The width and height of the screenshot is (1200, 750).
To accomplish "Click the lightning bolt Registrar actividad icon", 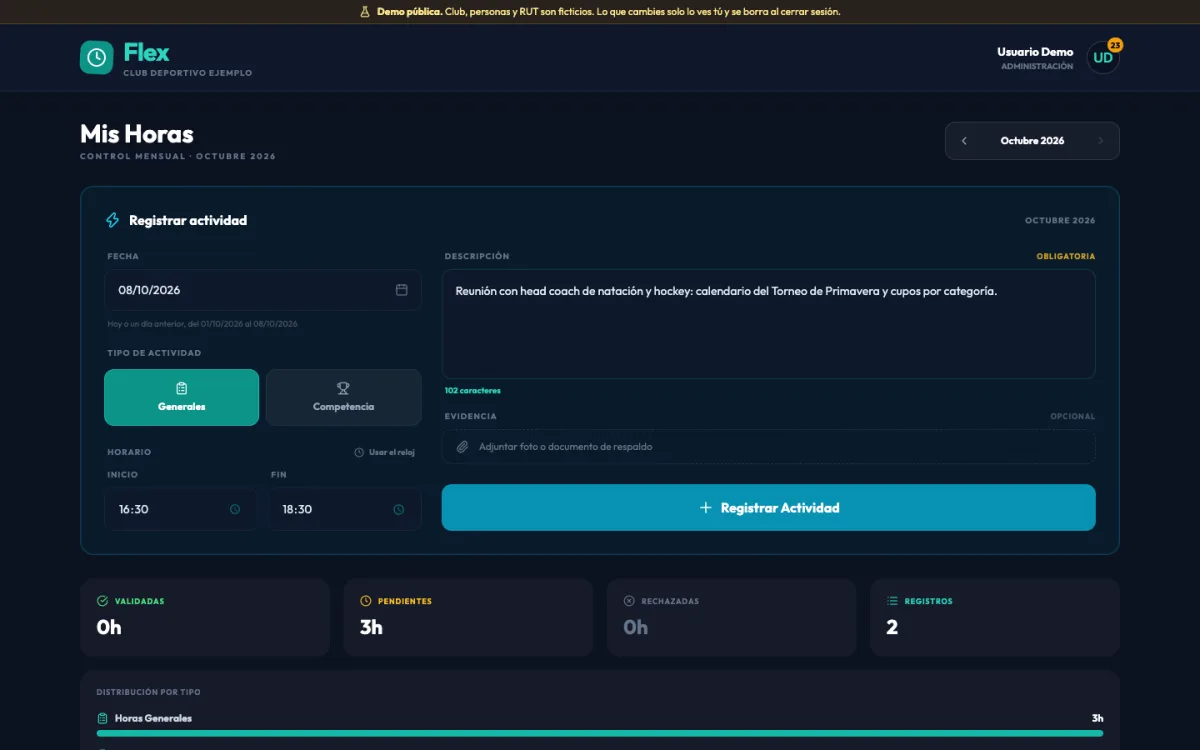I will [113, 220].
